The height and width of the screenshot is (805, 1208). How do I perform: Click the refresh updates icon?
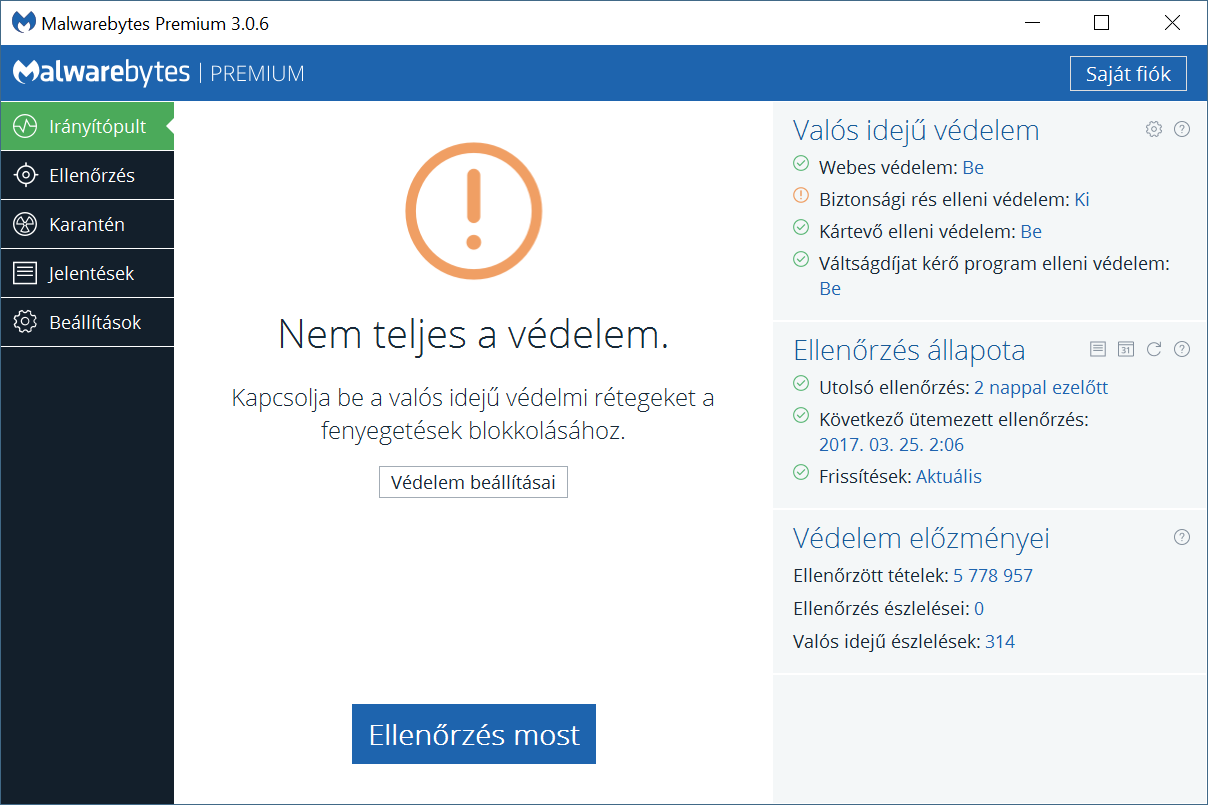pos(1154,349)
